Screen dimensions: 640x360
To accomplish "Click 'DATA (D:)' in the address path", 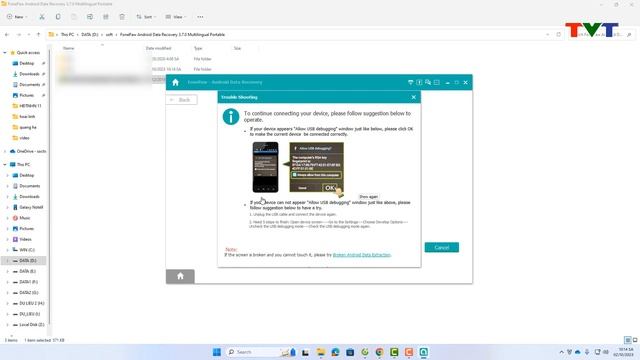I will [x=89, y=35].
